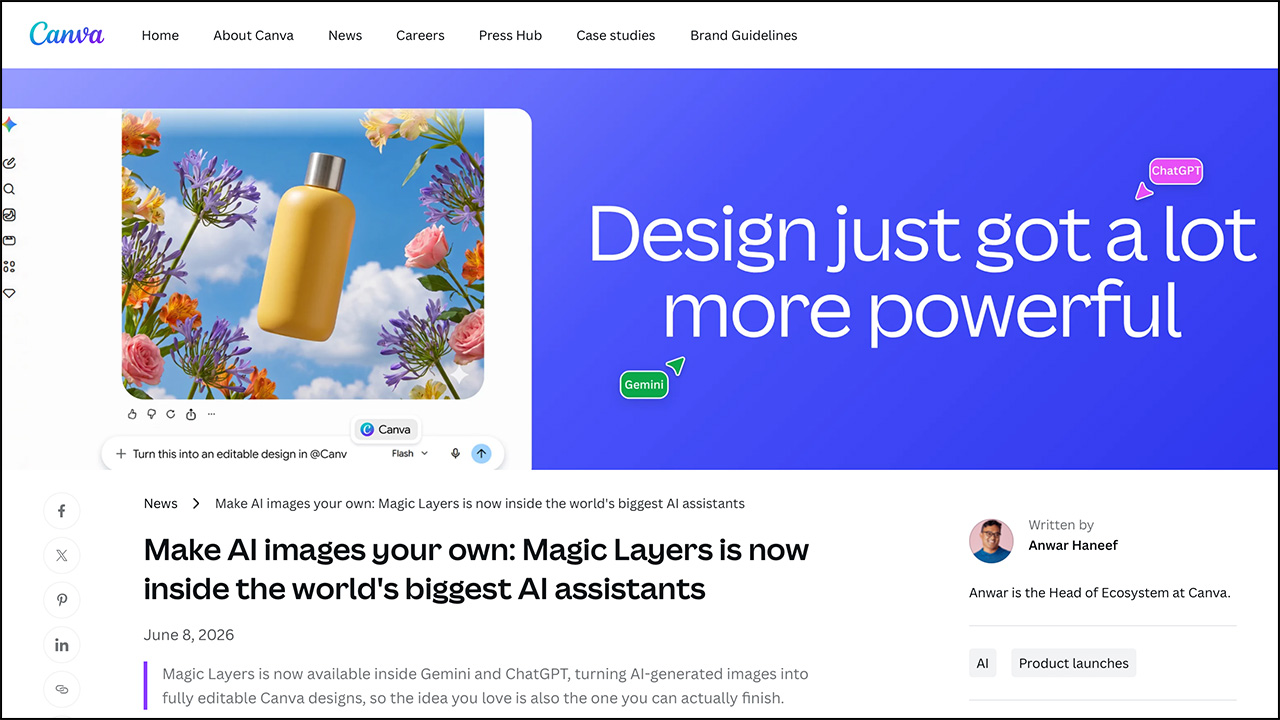Click the 'June 8, 2026' date text
The width and height of the screenshot is (1280, 720).
[189, 635]
